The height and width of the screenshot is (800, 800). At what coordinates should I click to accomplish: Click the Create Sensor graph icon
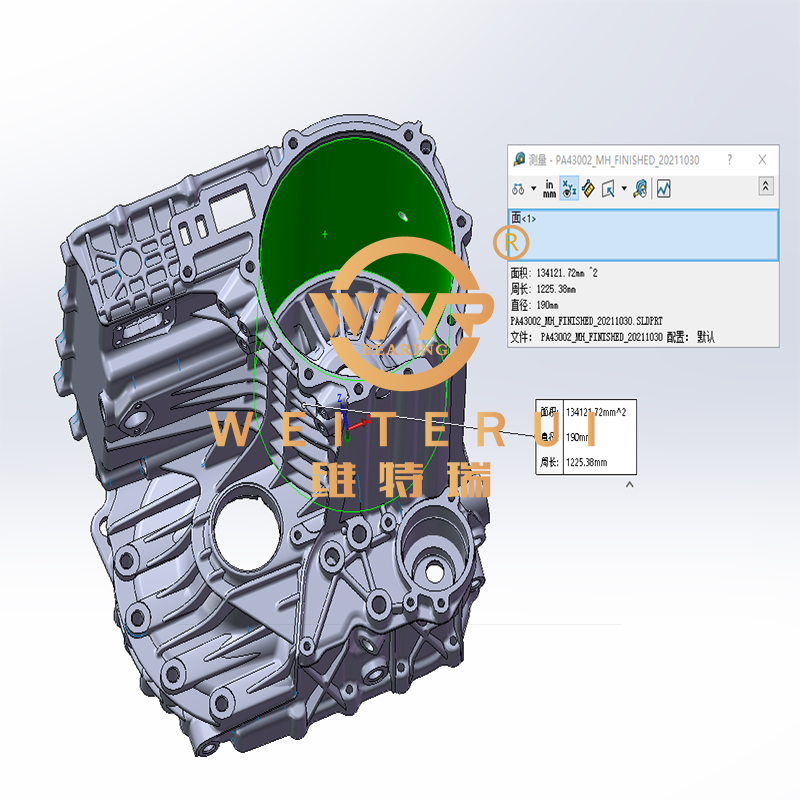(x=663, y=188)
